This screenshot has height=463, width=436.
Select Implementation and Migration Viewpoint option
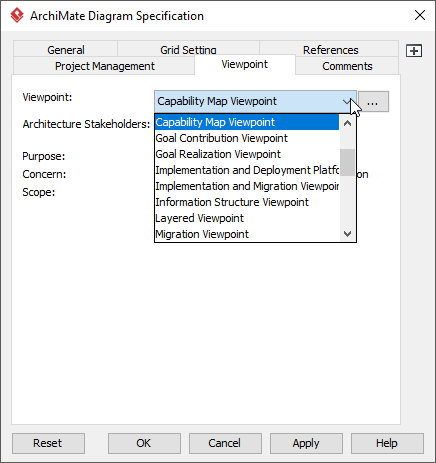point(247,186)
